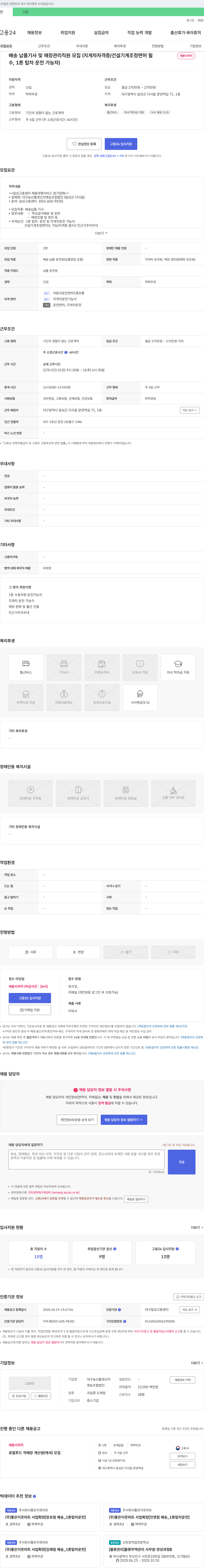204x1568 pixels.
Task: Open 로컬푸드 직매장 계산원(캐셔) 모집 posting
Action: pos(35,1453)
